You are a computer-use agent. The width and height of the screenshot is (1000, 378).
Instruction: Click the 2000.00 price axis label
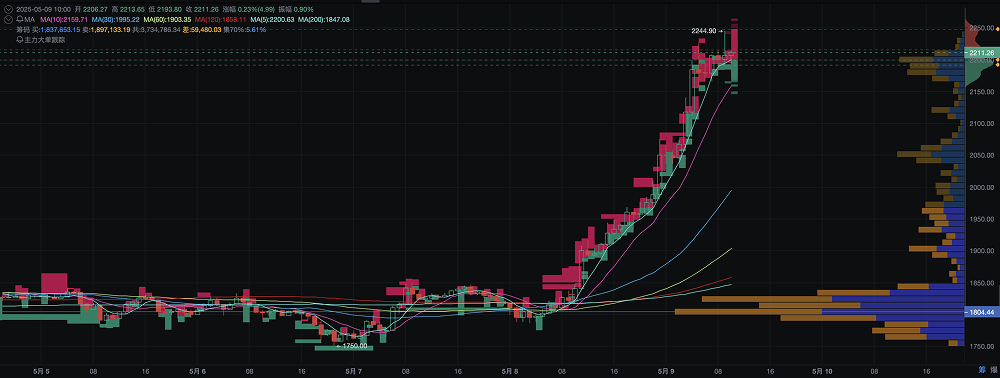pos(982,187)
